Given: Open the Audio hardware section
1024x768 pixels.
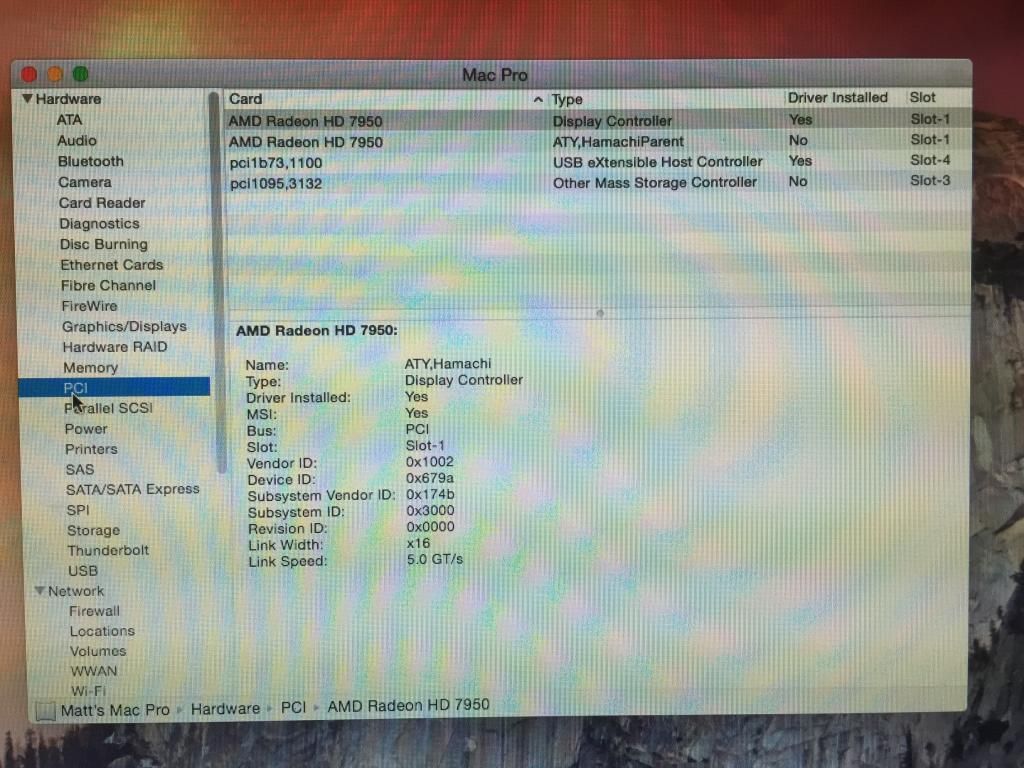Looking at the screenshot, I should coord(77,140).
